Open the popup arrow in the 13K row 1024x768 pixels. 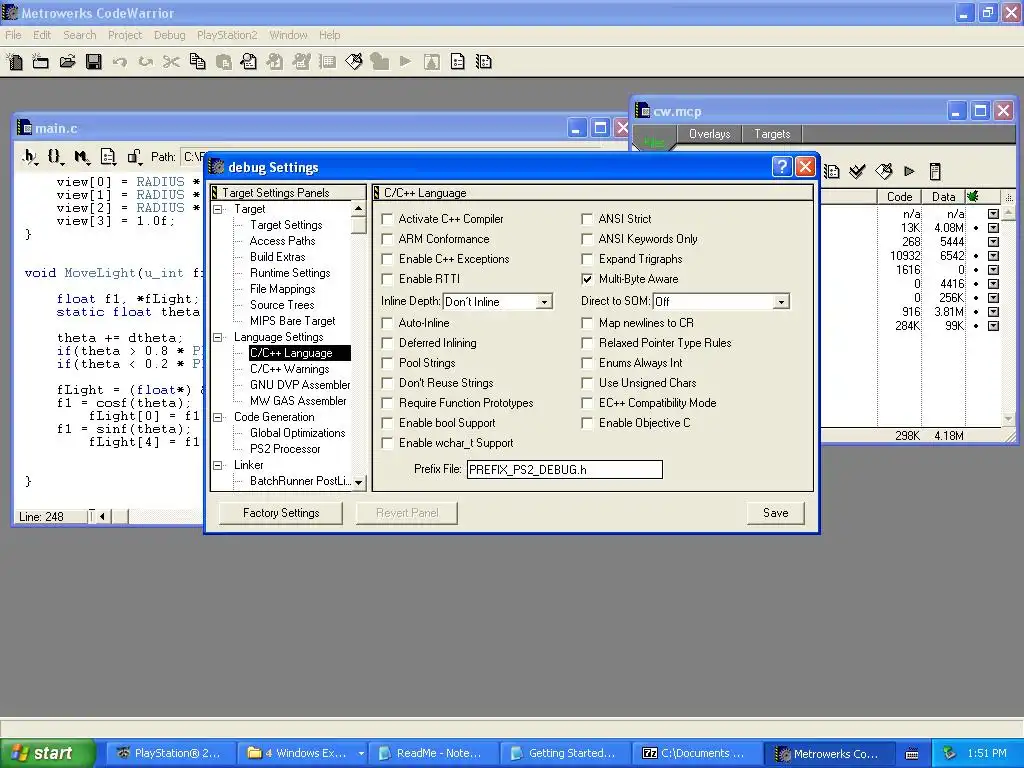point(993,228)
